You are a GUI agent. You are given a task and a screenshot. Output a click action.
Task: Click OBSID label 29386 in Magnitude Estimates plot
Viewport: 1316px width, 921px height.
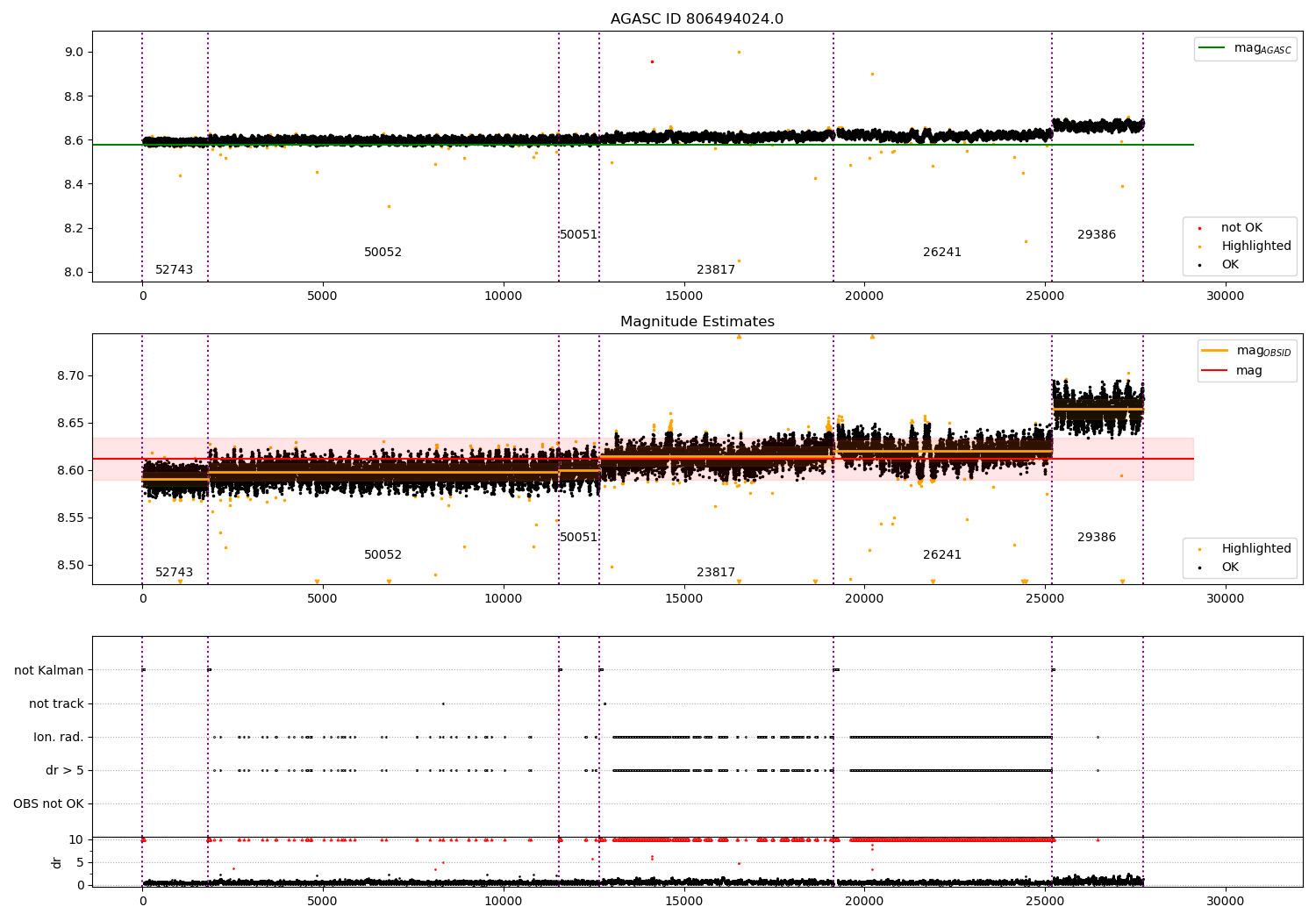1097,538
